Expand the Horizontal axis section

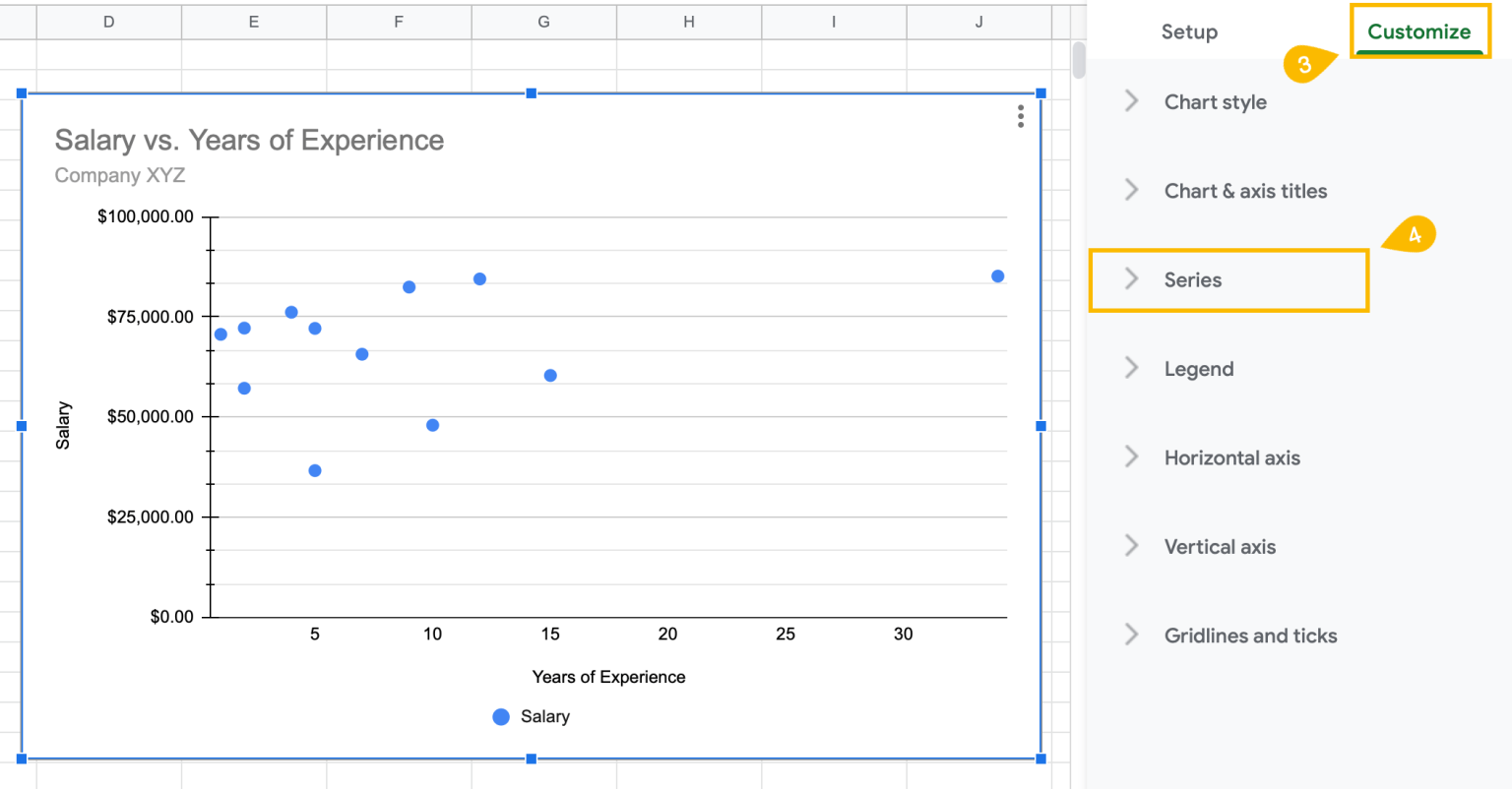[x=1231, y=457]
